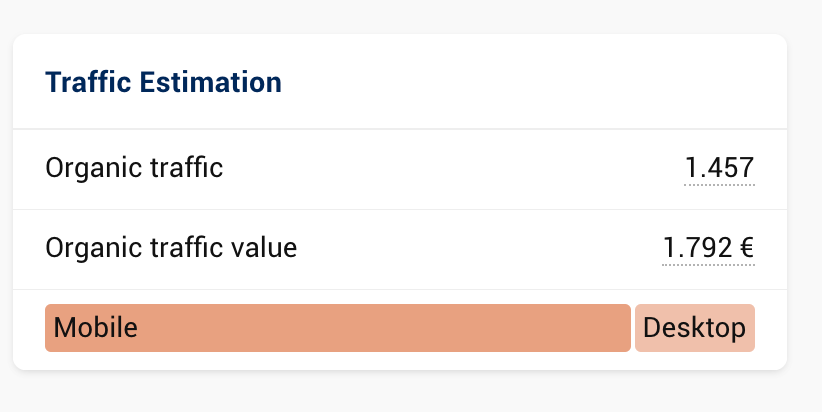Click the 1.457 organic traffic figure

pos(719,168)
